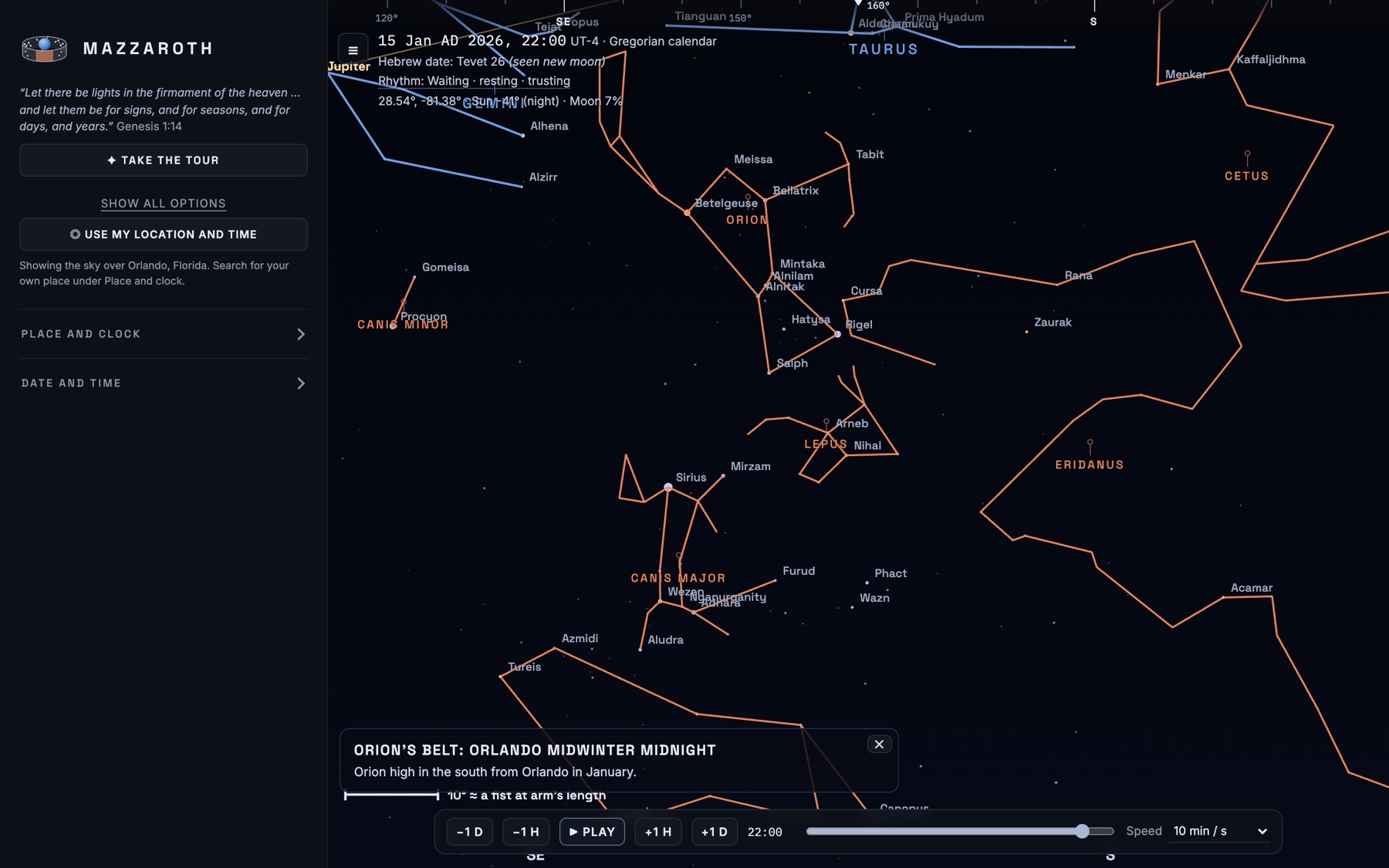Click the Canis Major constellation label
Screen dimensions: 1389x868
(x=678, y=578)
